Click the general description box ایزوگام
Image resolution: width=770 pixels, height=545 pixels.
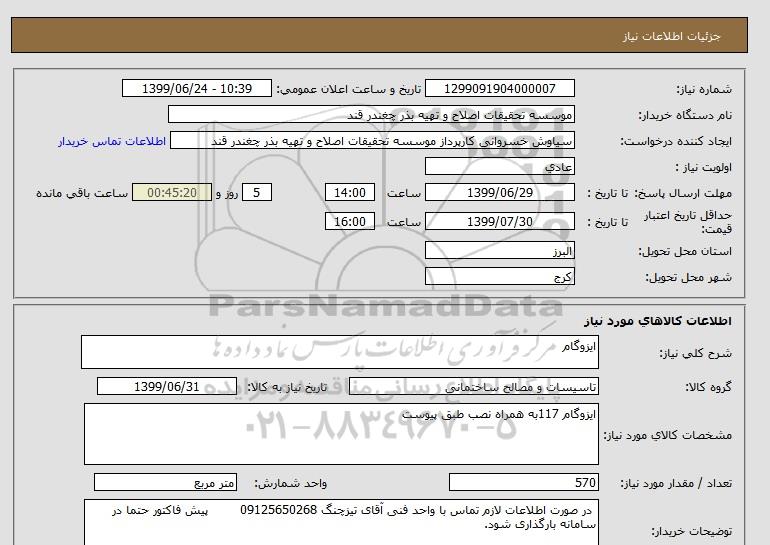(x=340, y=352)
